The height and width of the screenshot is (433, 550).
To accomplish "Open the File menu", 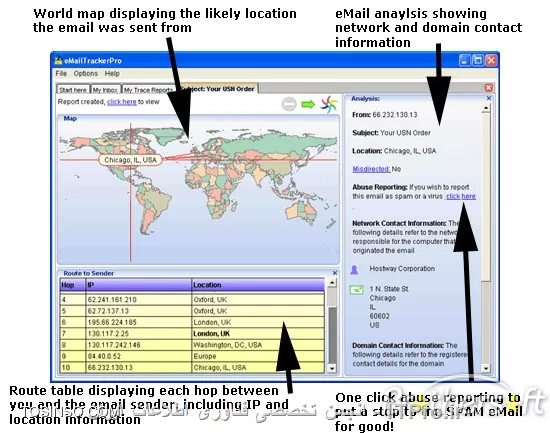I will [61, 74].
